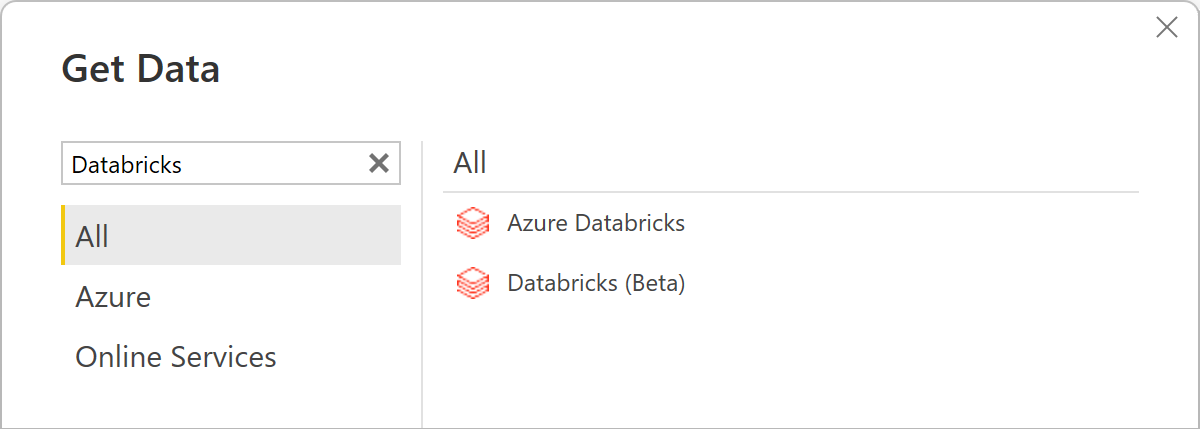Screen dimensions: 1200x429
Task: Click the Databricks (Beta) connector icon
Action: [472, 284]
